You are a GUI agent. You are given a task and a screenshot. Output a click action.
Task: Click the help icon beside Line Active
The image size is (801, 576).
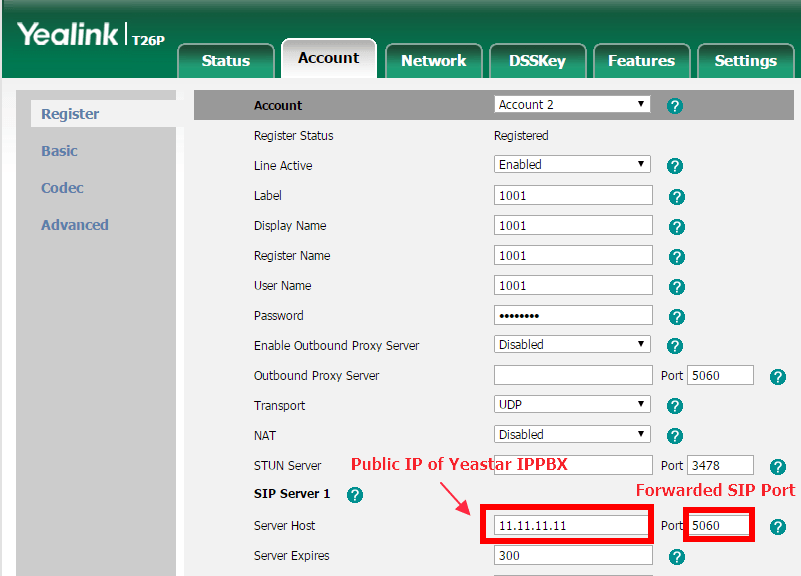675,164
